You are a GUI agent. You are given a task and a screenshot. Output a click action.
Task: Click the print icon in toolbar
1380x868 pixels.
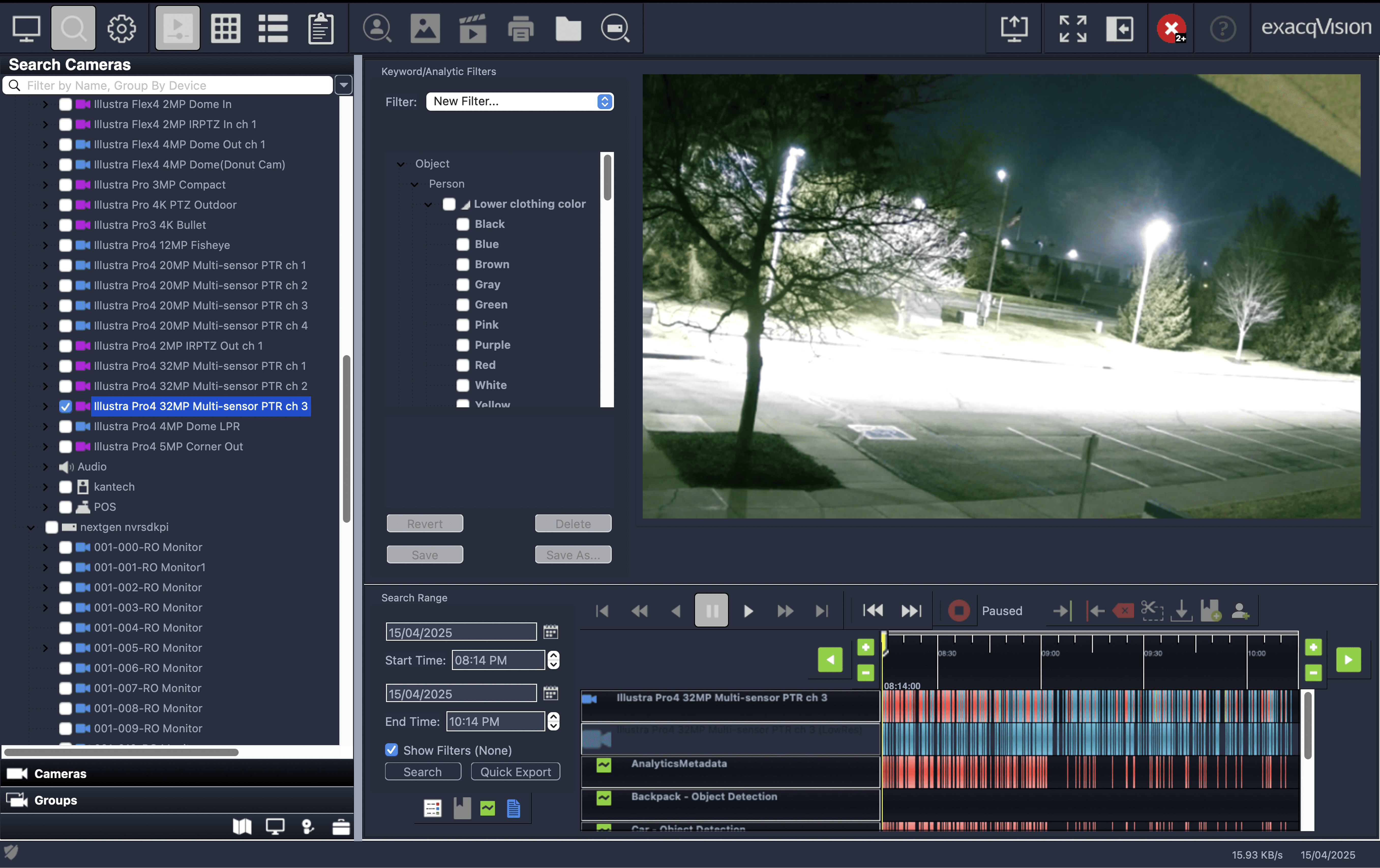pyautogui.click(x=520, y=27)
